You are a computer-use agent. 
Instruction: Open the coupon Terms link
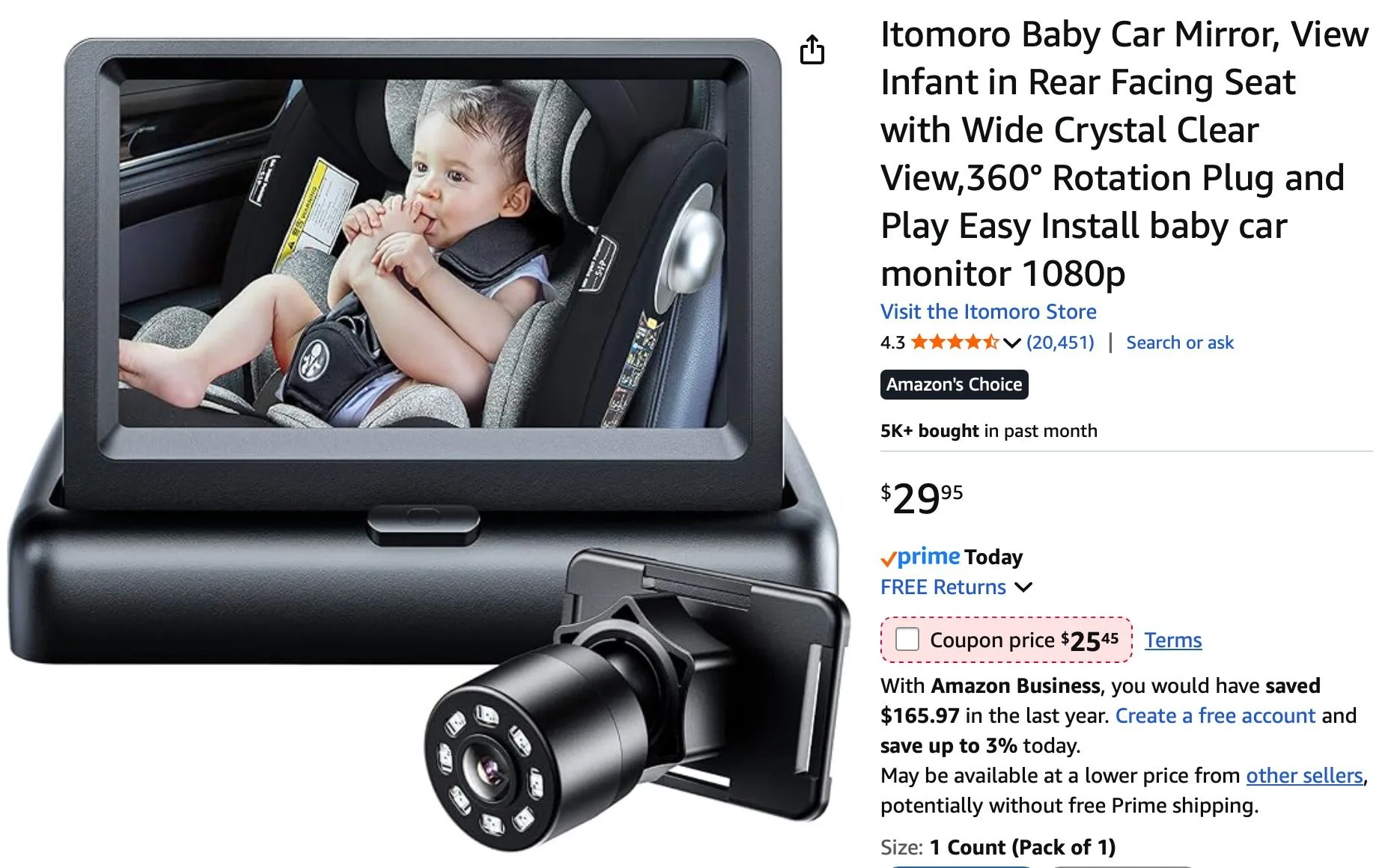tap(1173, 641)
